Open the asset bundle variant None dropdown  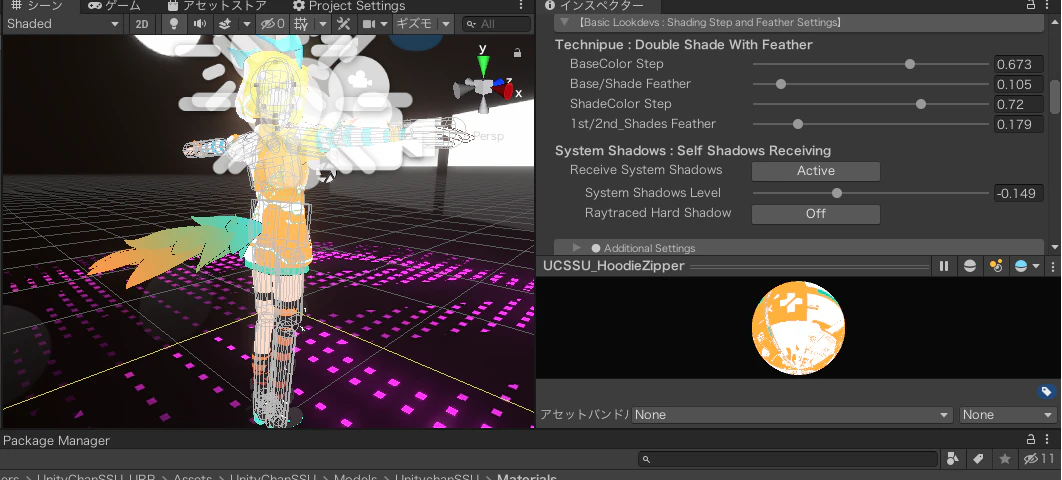[1007, 414]
